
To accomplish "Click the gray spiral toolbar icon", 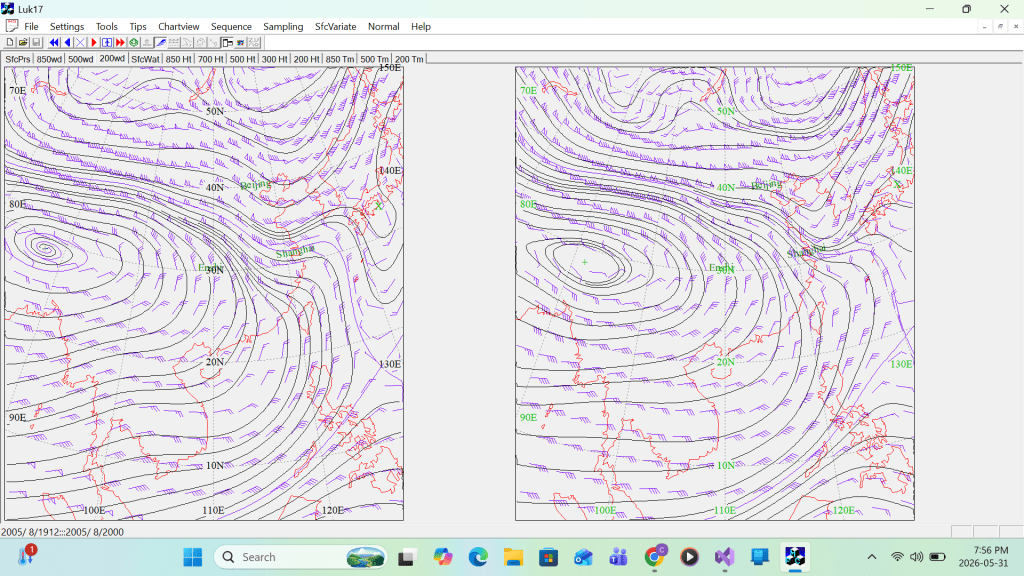I will coord(200,42).
